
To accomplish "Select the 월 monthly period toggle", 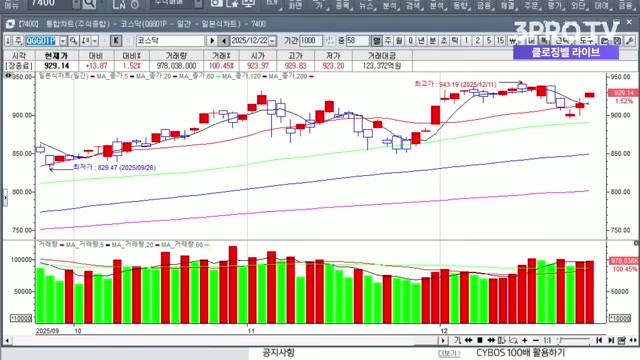I will 399,41.
